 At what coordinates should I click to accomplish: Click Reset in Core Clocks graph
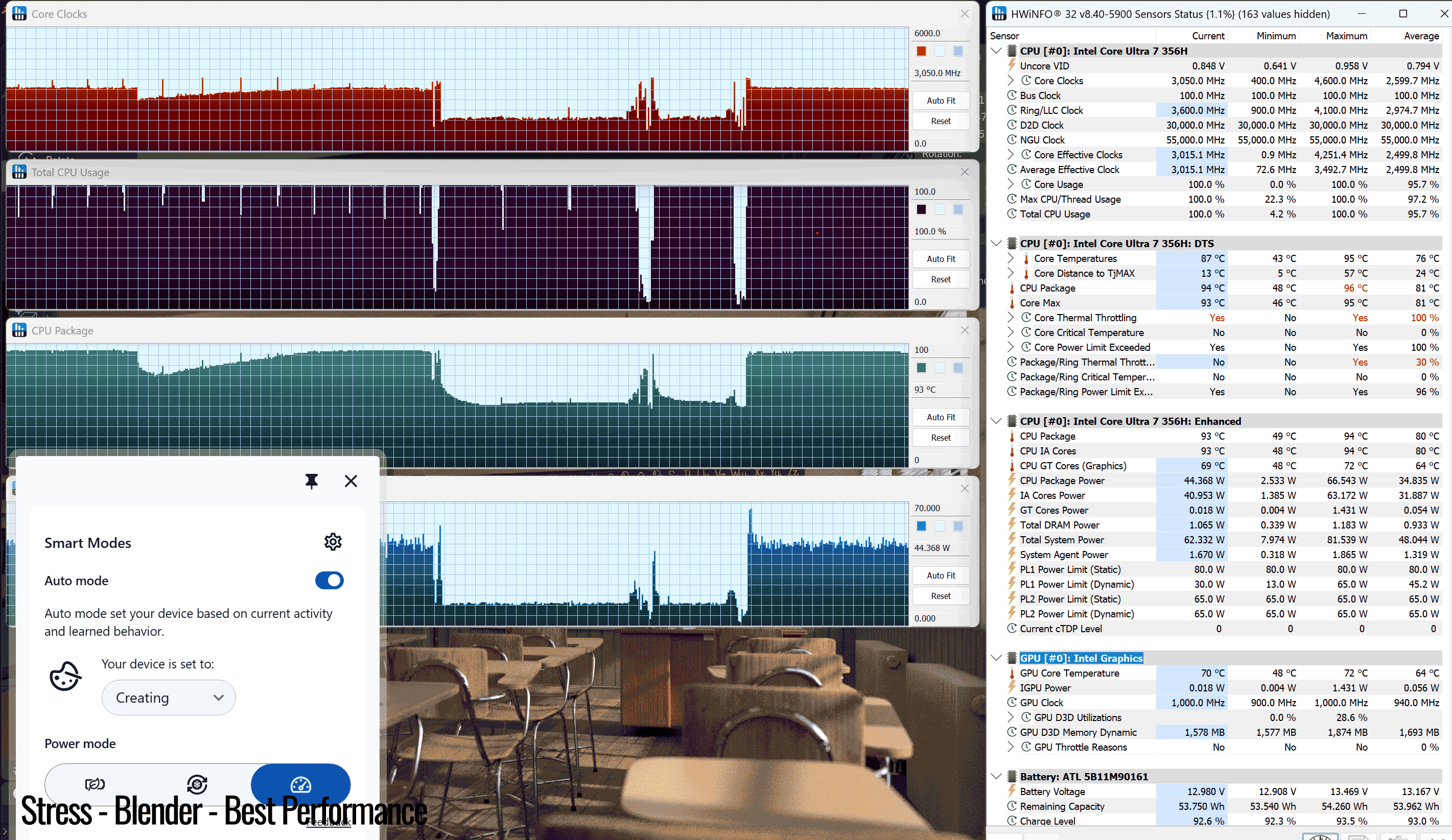point(941,121)
